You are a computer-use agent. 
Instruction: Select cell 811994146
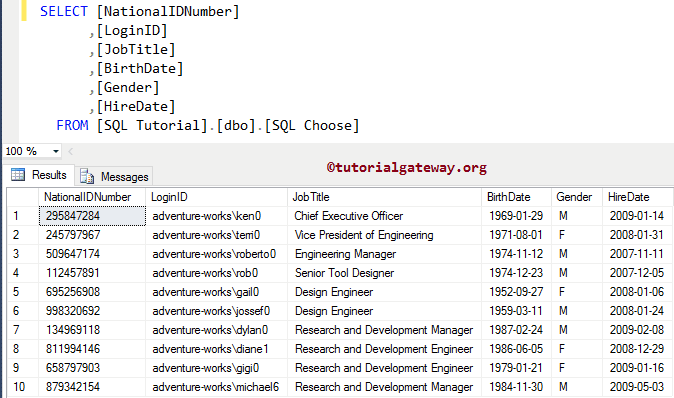coord(92,349)
